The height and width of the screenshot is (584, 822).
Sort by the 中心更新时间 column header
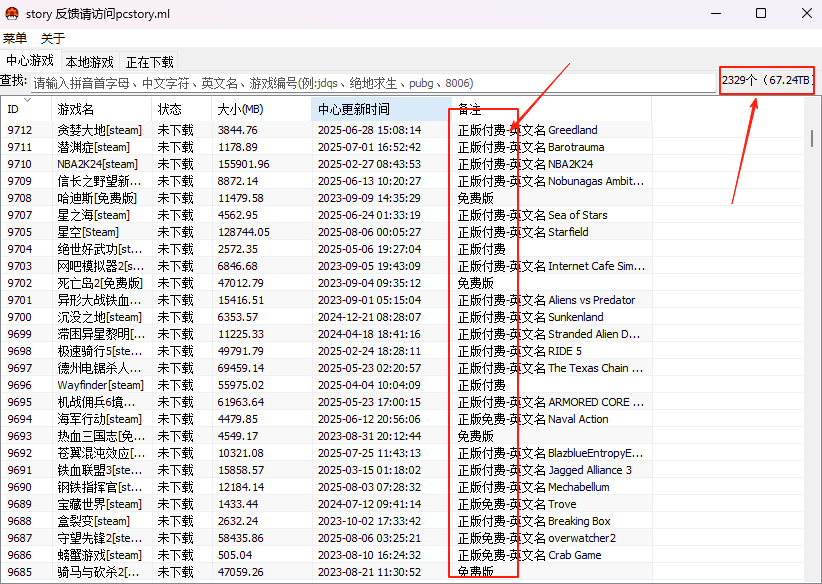click(x=381, y=109)
